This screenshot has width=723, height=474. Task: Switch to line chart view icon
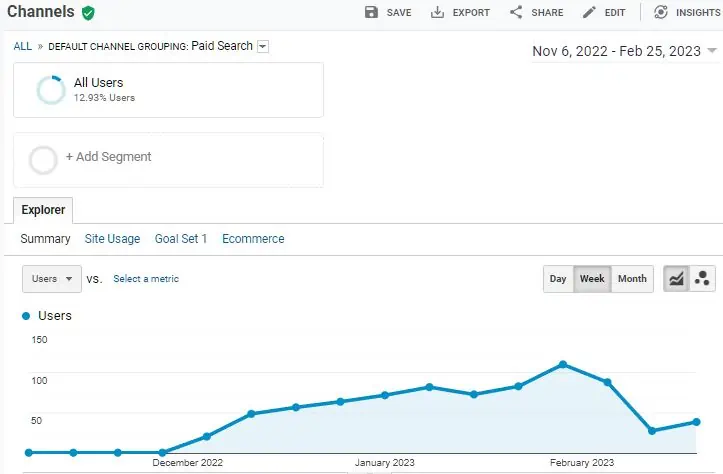click(x=676, y=279)
